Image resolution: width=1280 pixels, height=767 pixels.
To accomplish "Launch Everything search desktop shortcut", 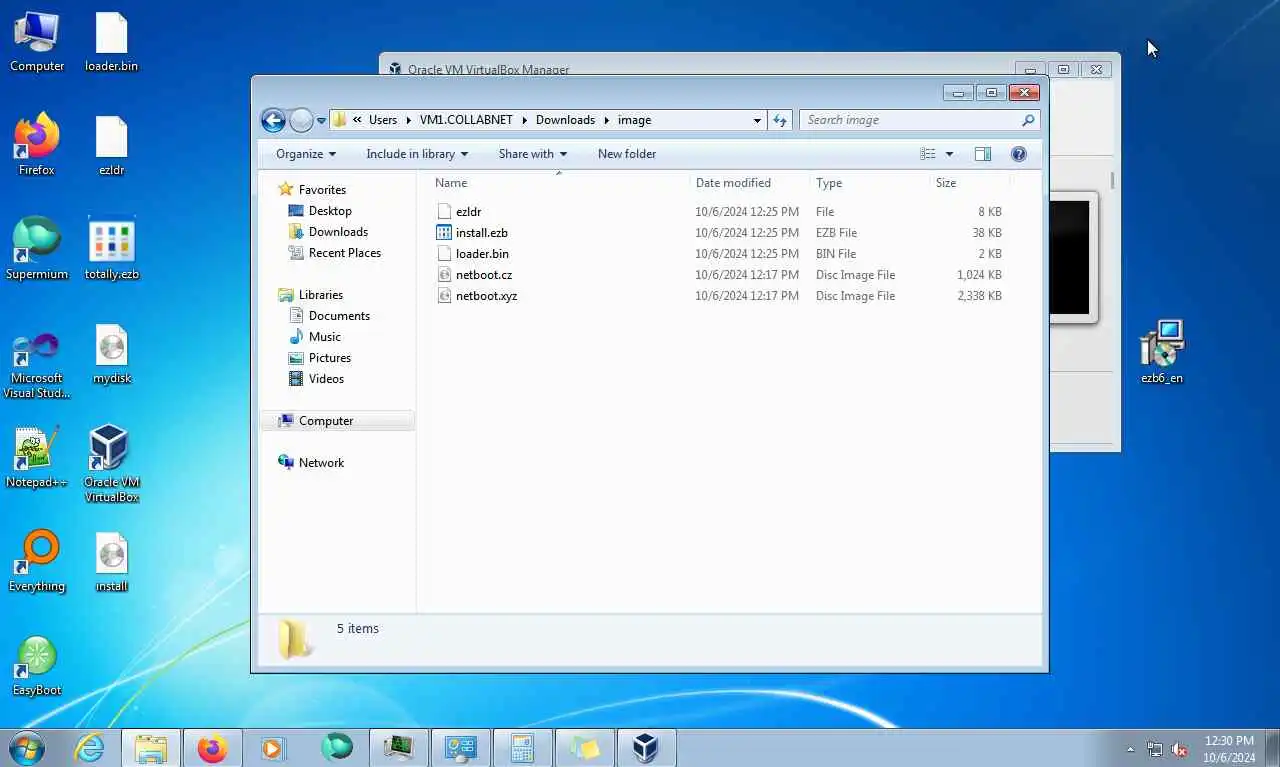I will click(x=37, y=562).
